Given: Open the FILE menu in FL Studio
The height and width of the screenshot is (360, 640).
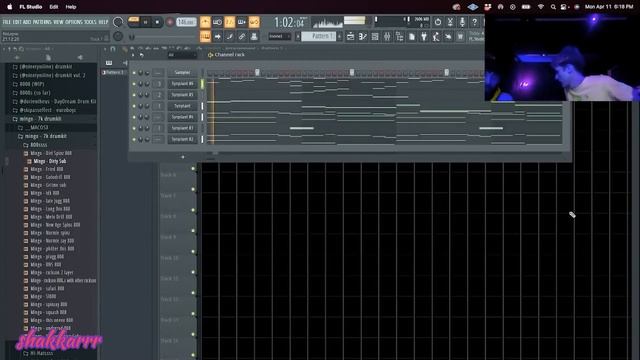Looking at the screenshot, I should (7, 22).
